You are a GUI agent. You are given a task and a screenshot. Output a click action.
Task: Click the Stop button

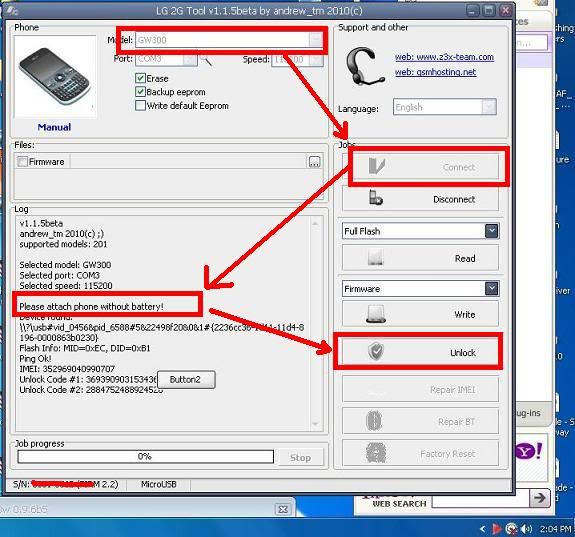(x=300, y=457)
